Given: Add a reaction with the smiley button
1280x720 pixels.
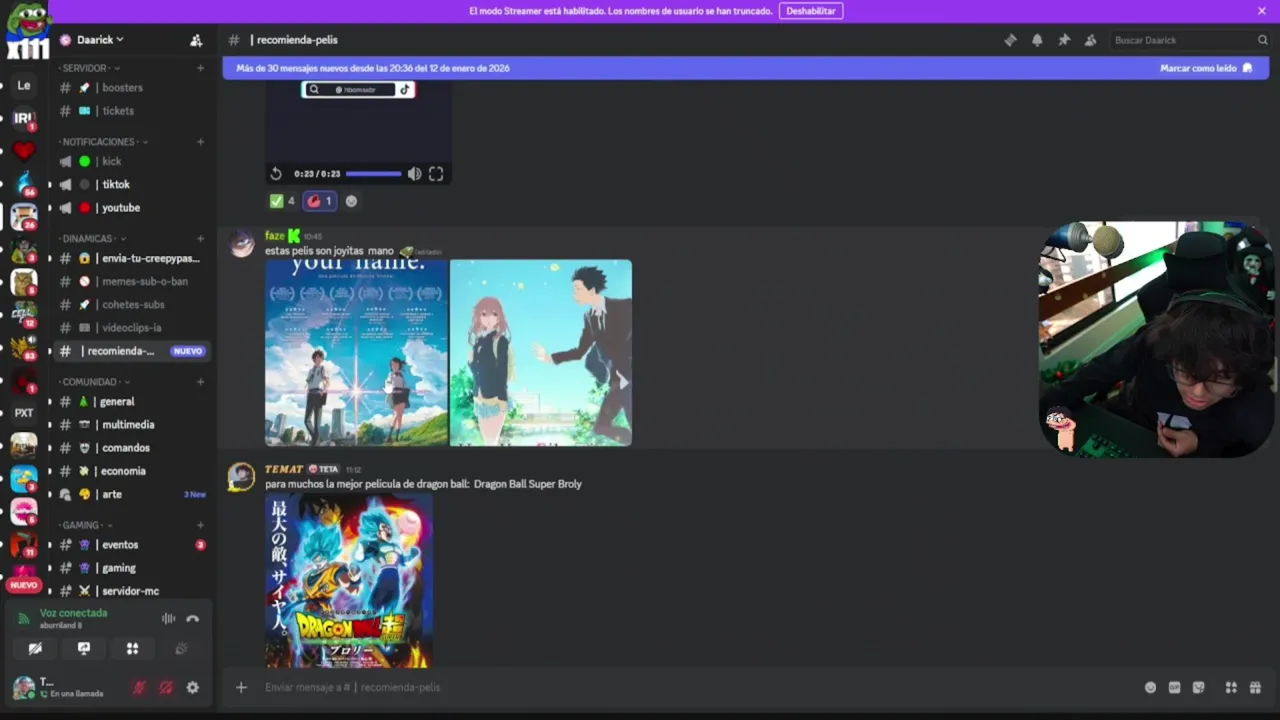Looking at the screenshot, I should click(351, 201).
